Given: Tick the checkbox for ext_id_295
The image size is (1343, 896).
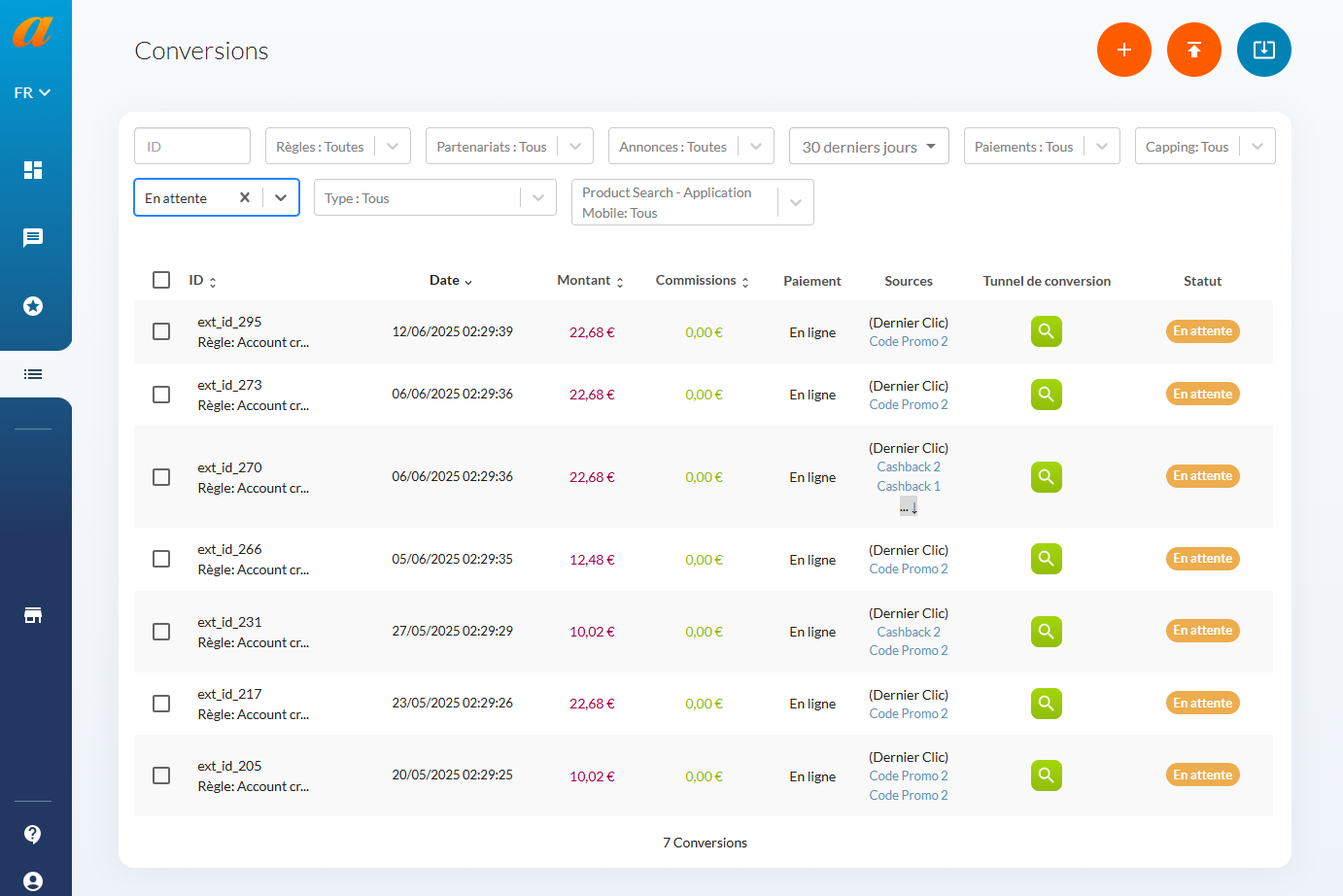Looking at the screenshot, I should [x=161, y=331].
